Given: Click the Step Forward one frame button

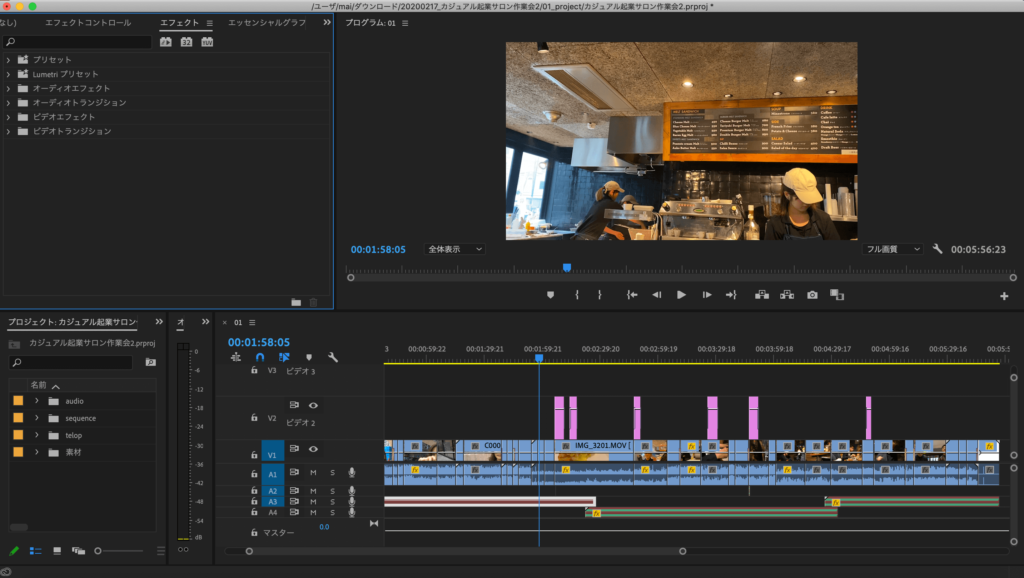Looking at the screenshot, I should point(707,295).
